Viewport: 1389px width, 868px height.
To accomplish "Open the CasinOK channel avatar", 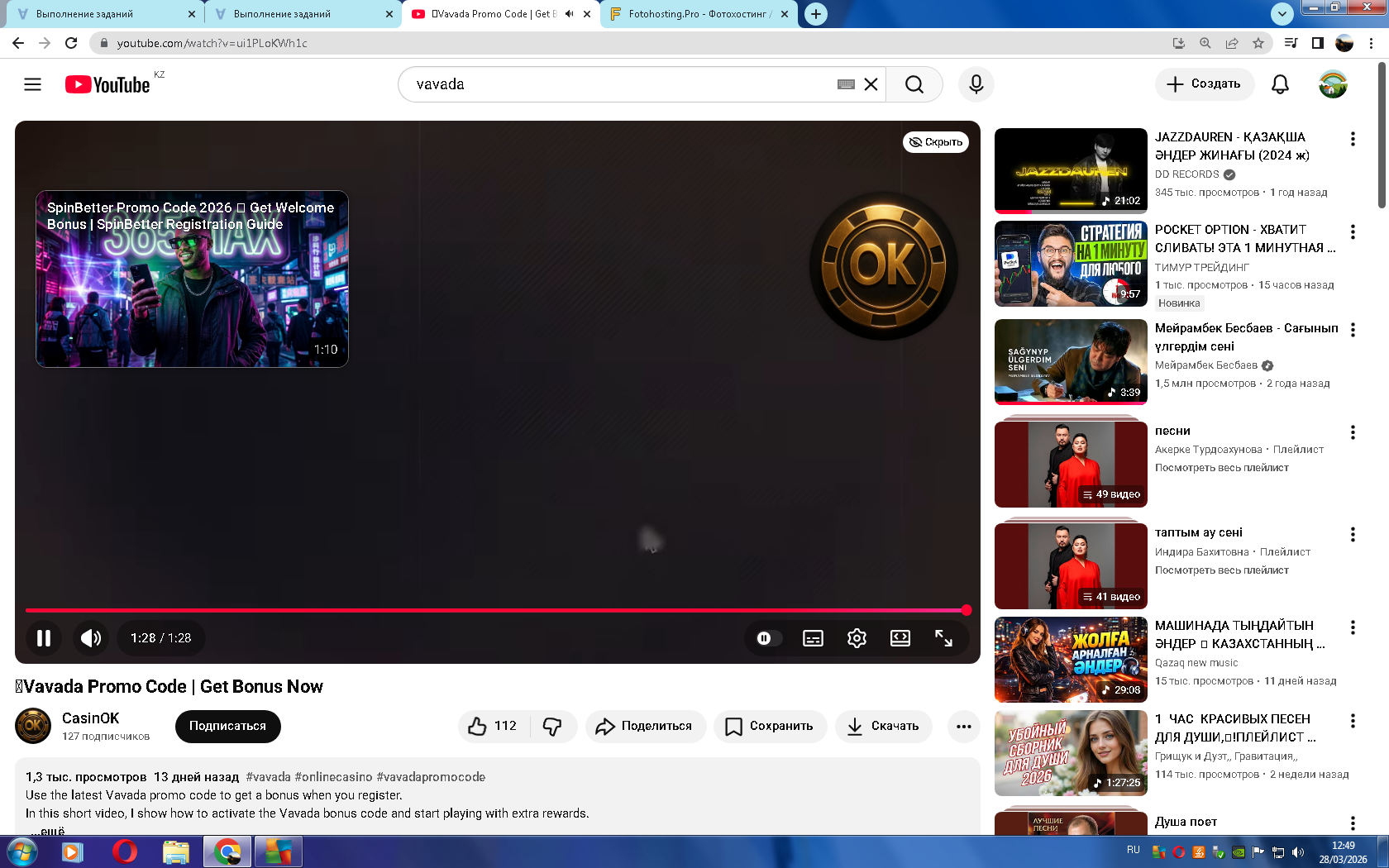I will [x=33, y=726].
